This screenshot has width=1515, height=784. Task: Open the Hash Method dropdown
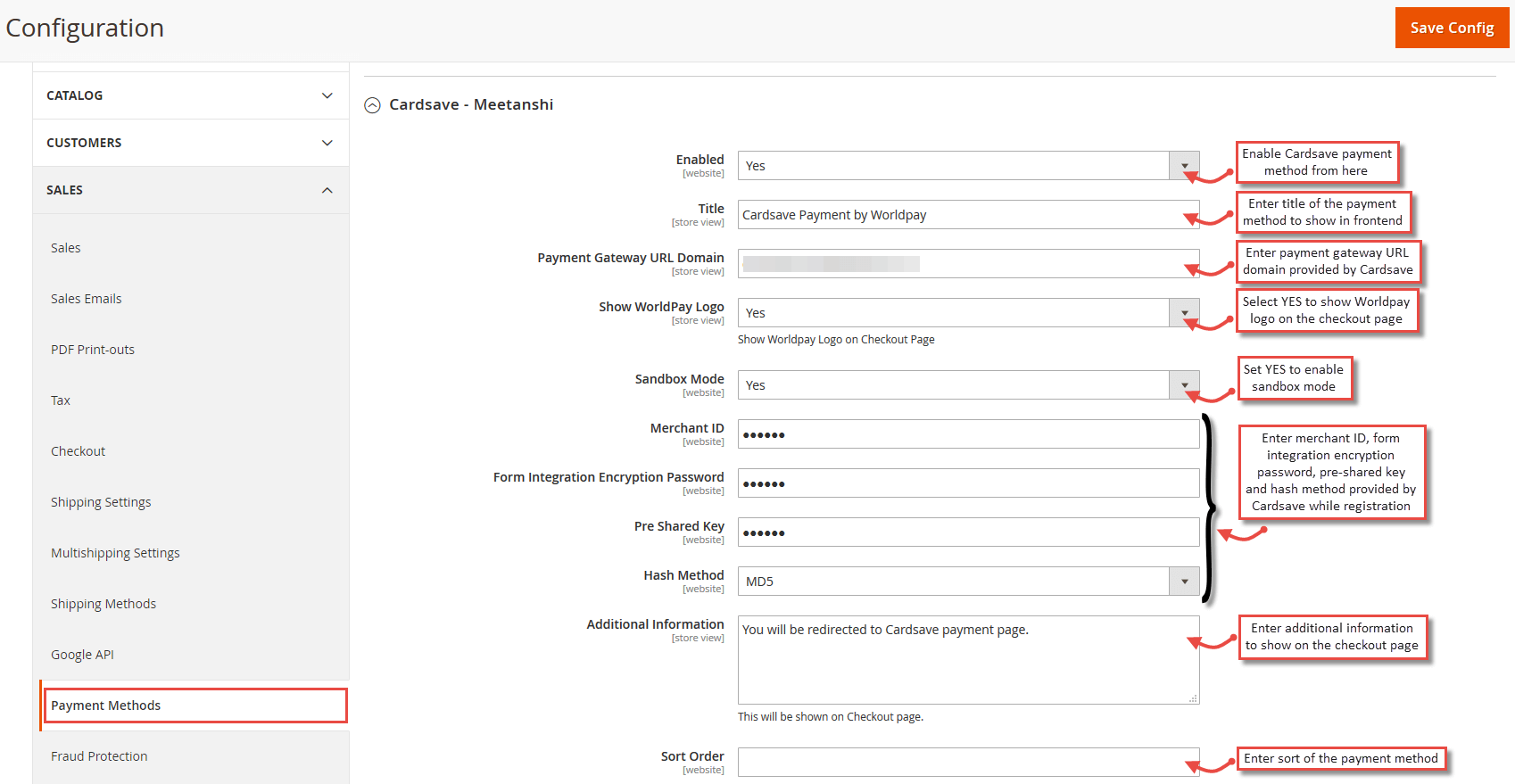click(968, 582)
